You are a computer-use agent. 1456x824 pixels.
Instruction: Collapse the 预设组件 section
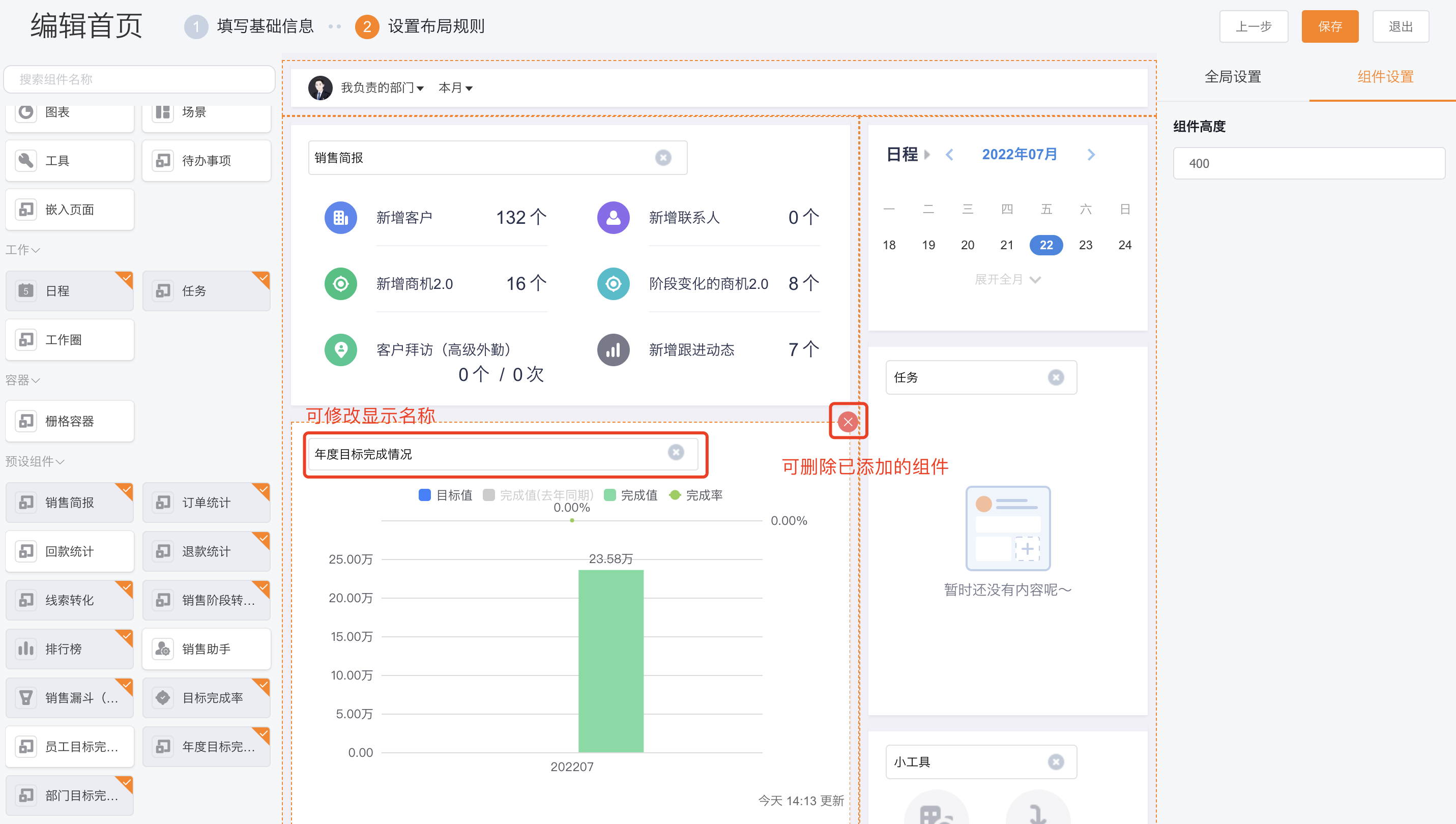click(x=35, y=461)
